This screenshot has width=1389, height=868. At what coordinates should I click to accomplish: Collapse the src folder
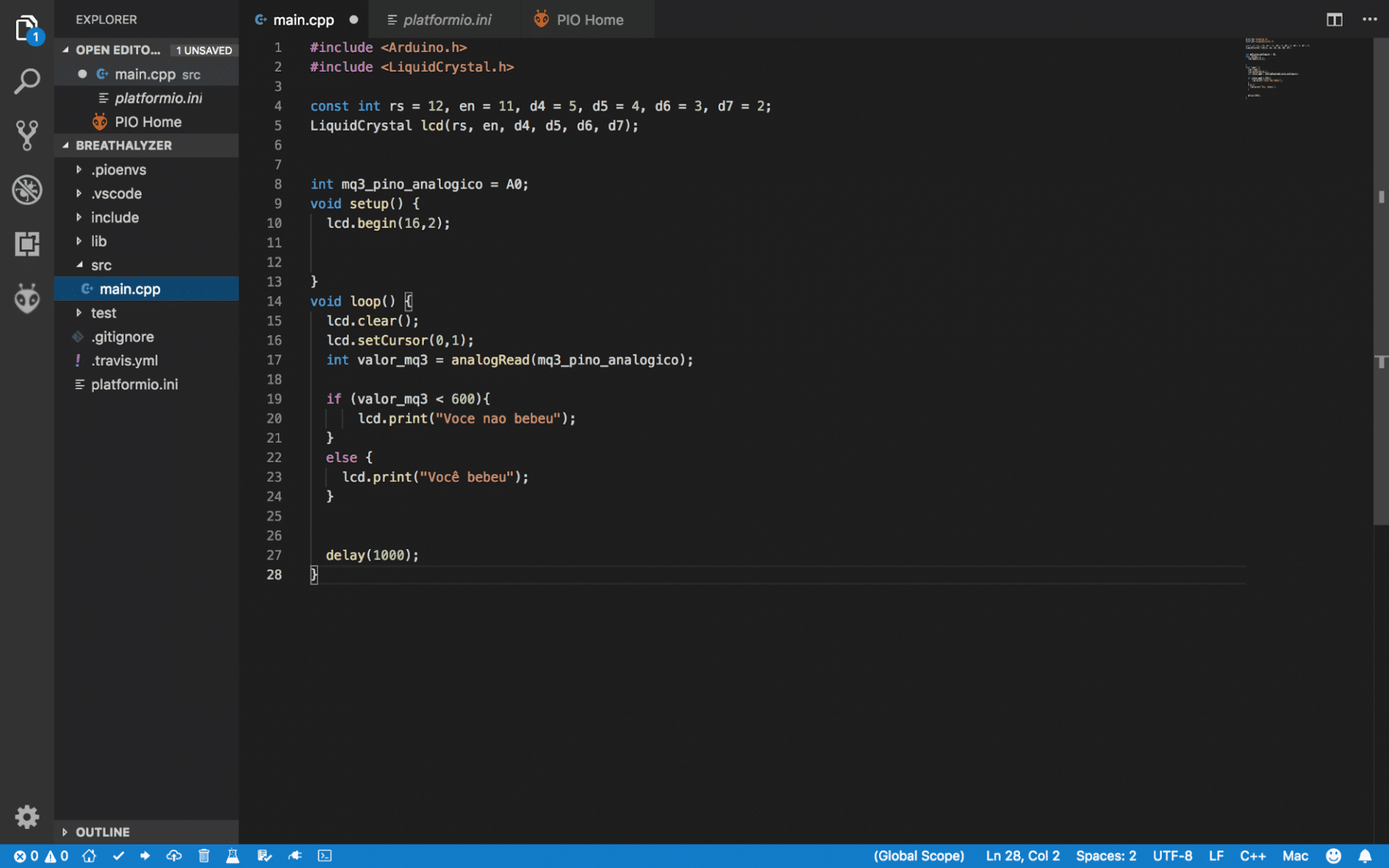click(x=101, y=265)
